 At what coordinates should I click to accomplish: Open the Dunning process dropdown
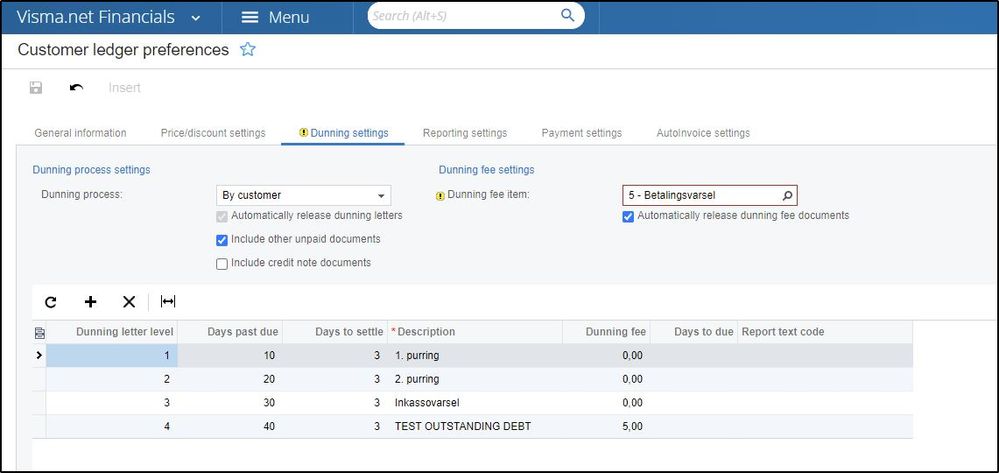[381, 196]
